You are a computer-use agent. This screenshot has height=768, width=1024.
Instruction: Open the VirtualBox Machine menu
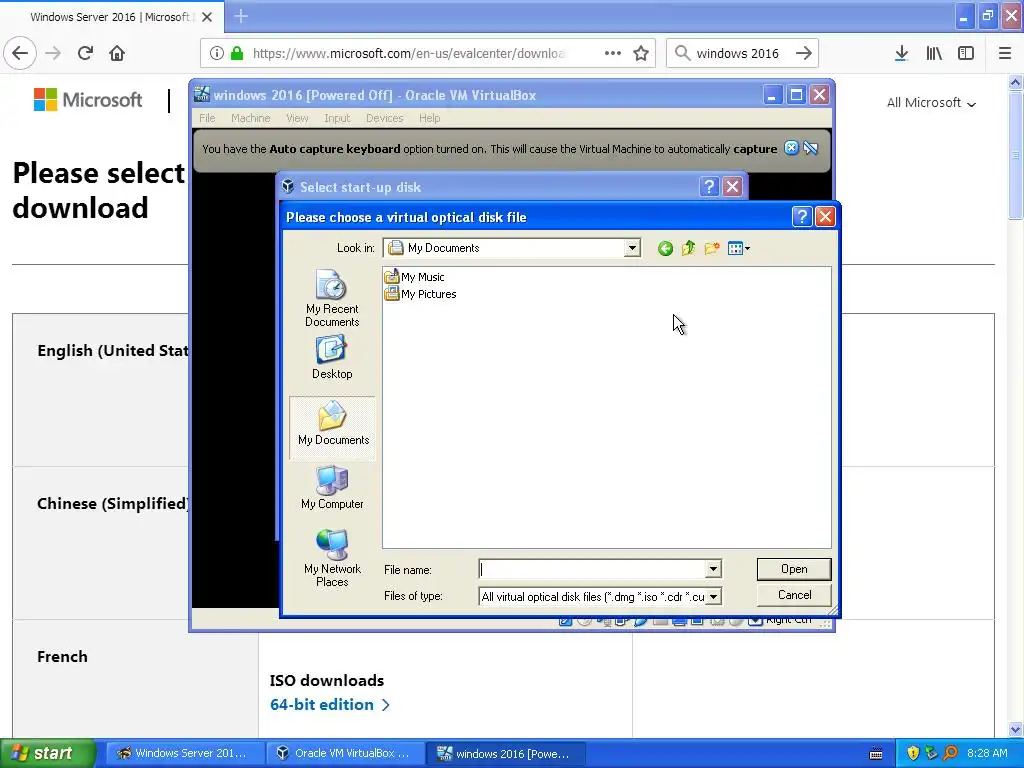click(250, 118)
